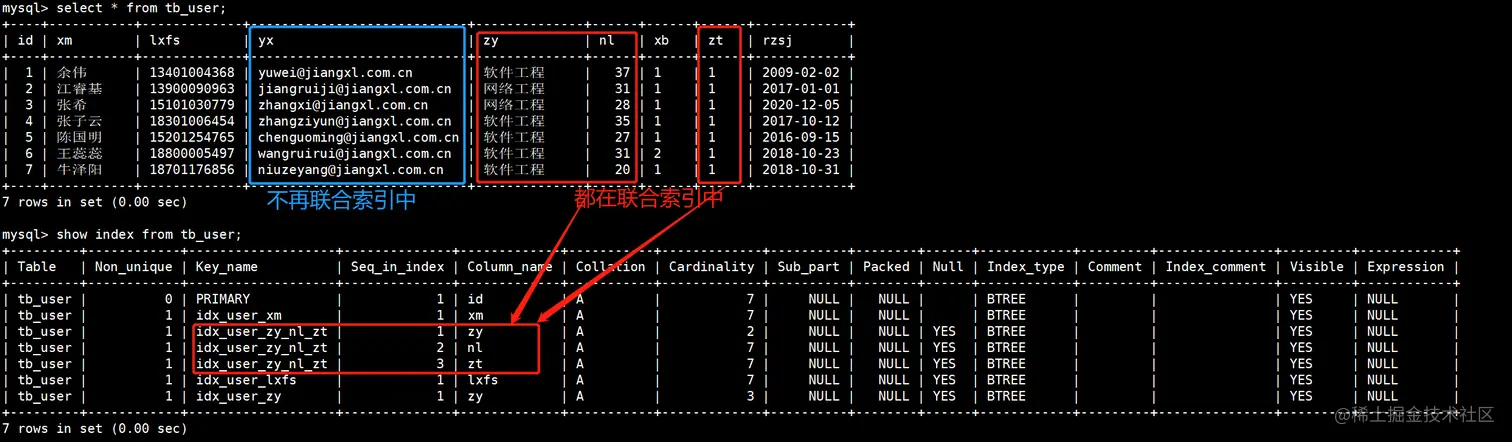Select the blue annotation text '不再联合索引中'
The image size is (1512, 442).
click(341, 200)
